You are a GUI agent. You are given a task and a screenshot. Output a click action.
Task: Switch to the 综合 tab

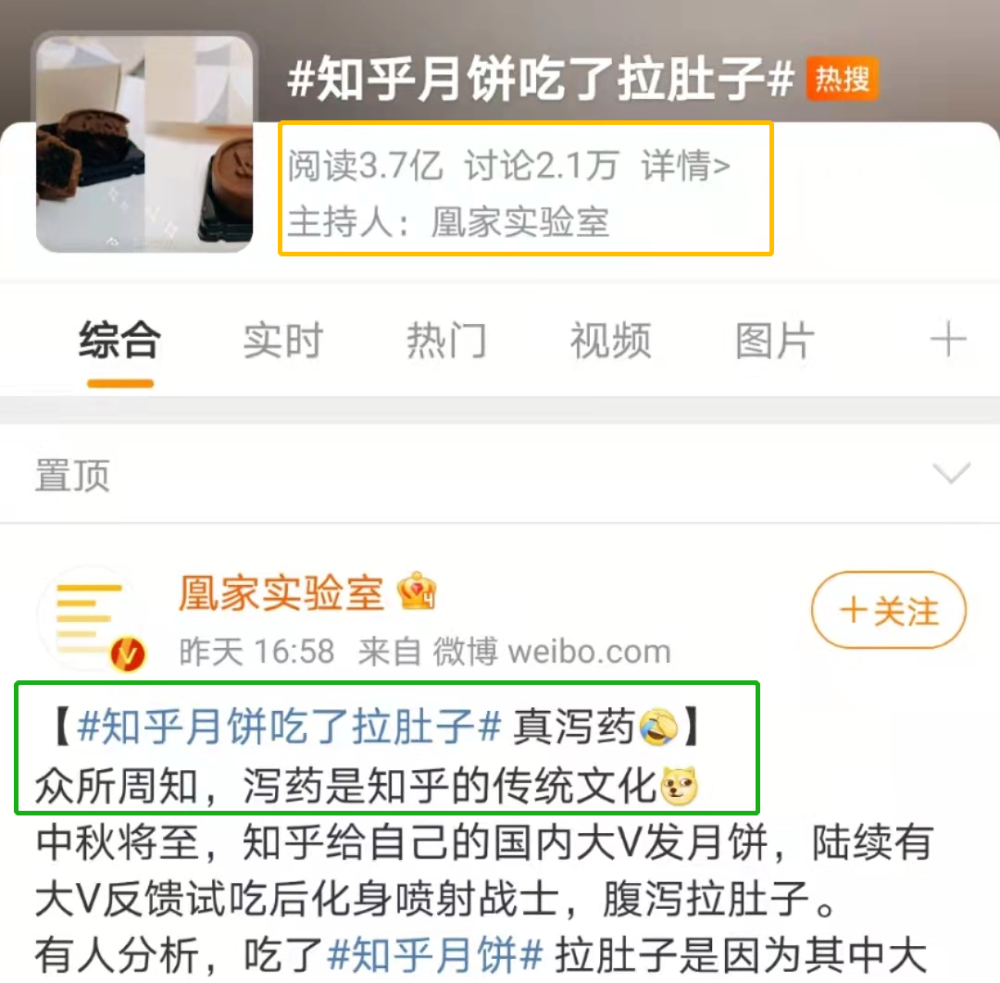coord(120,340)
